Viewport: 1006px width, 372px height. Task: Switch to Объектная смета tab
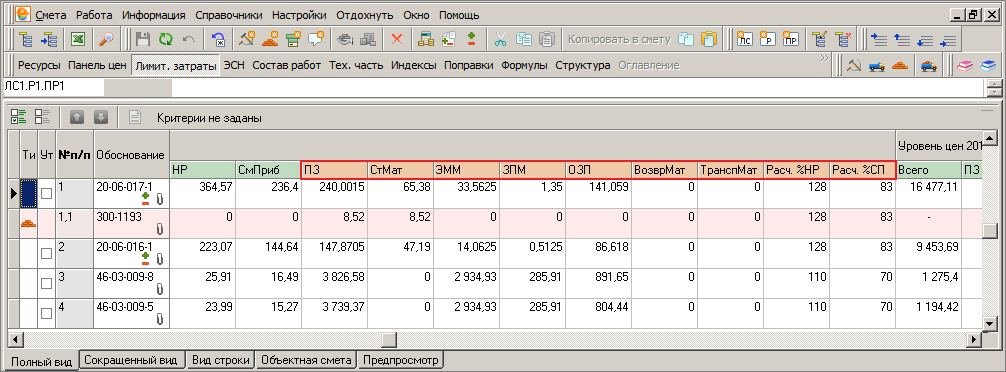(306, 360)
